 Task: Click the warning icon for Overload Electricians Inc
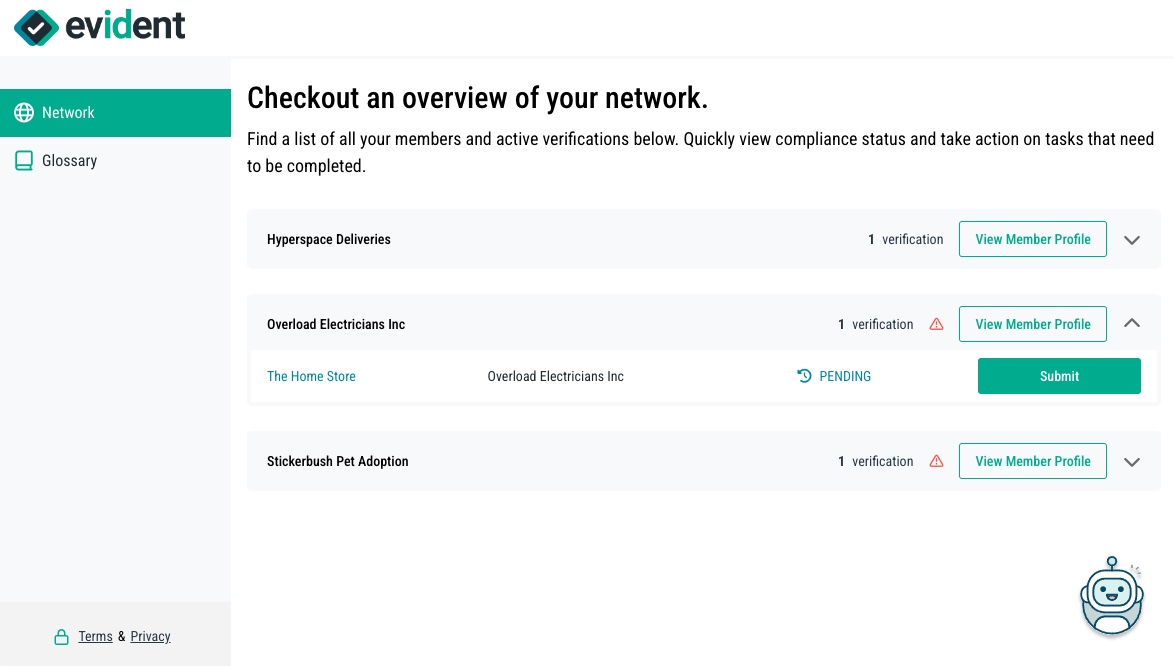[x=936, y=324]
